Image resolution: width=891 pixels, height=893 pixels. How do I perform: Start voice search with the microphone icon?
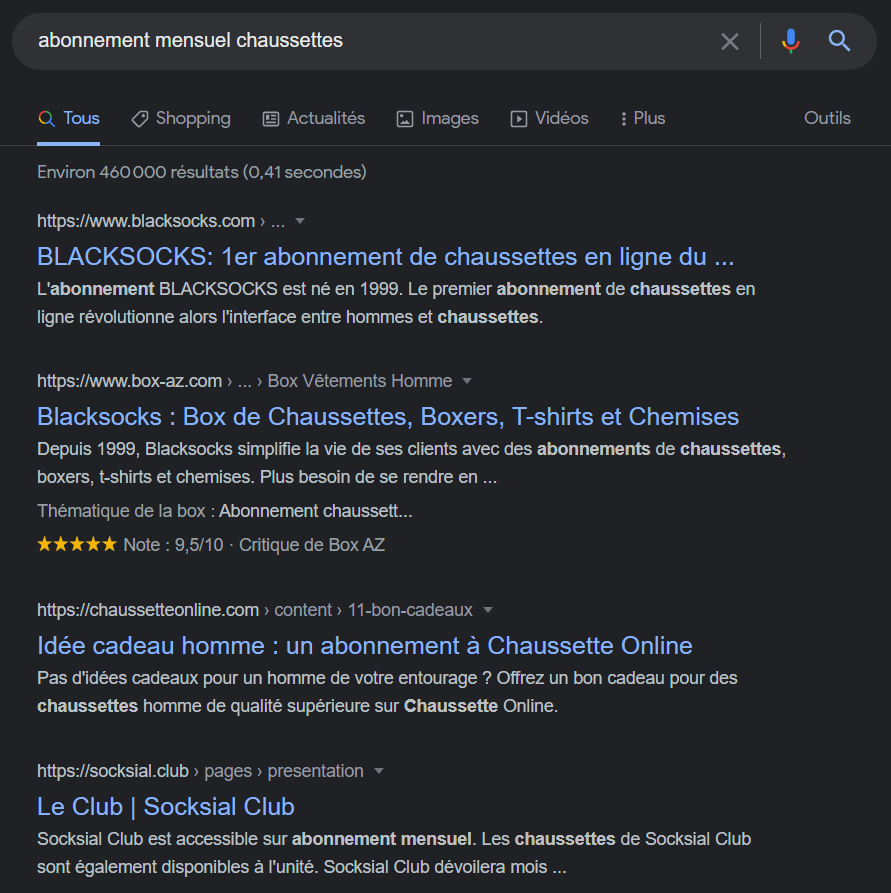790,41
